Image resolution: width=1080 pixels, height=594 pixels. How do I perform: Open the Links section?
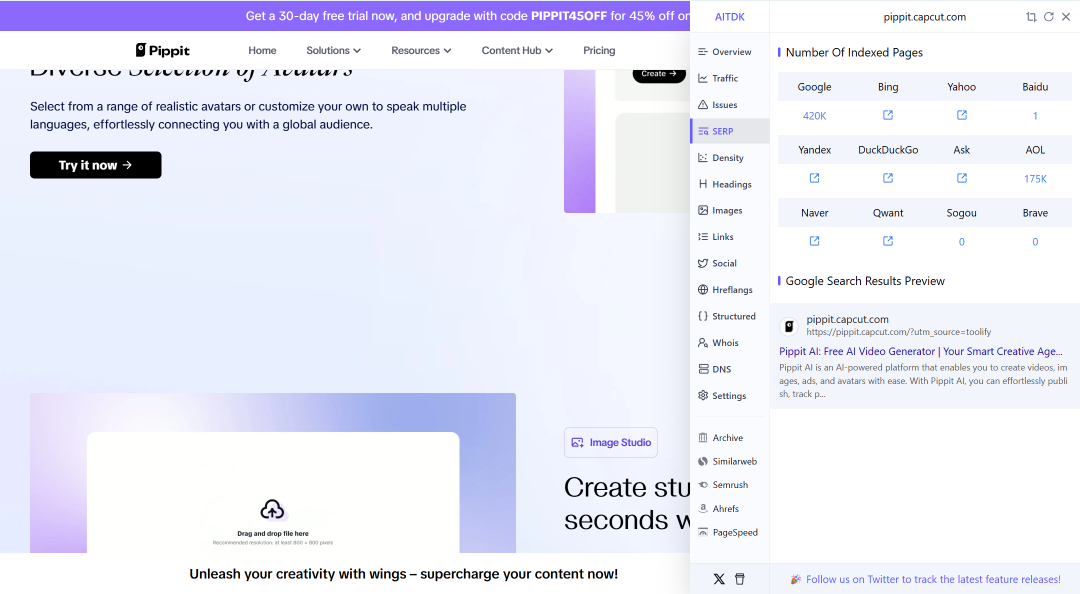click(x=716, y=237)
